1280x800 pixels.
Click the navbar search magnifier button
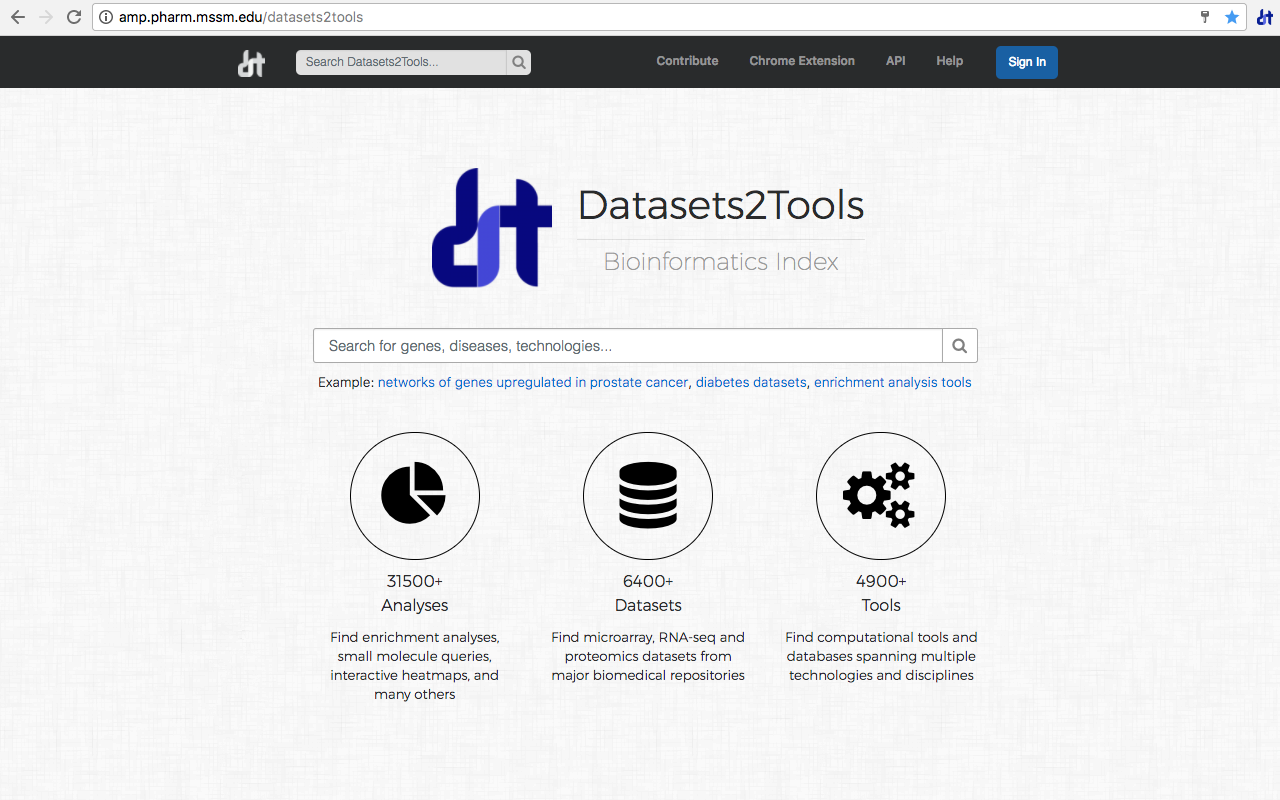click(519, 62)
